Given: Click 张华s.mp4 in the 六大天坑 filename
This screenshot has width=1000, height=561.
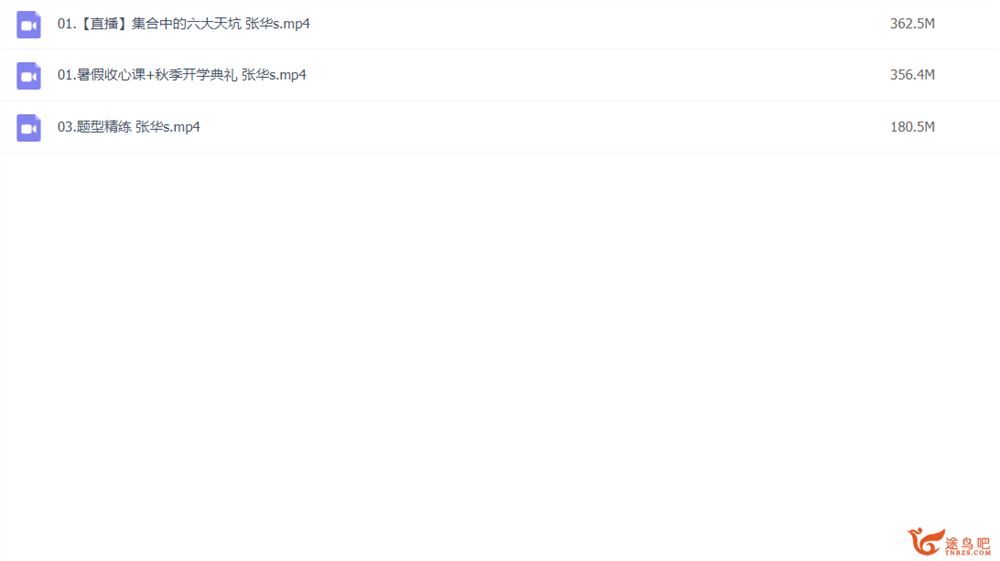Looking at the screenshot, I should [x=277, y=24].
